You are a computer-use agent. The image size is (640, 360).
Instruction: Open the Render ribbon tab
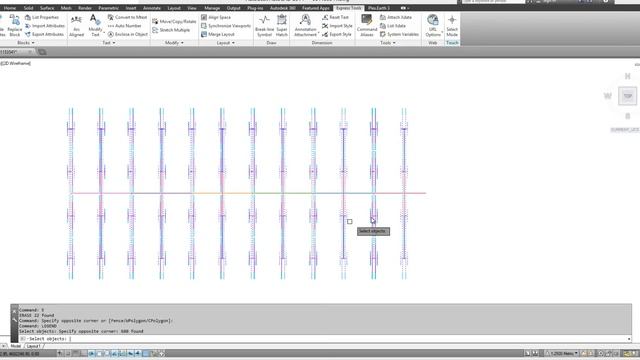coord(84,8)
